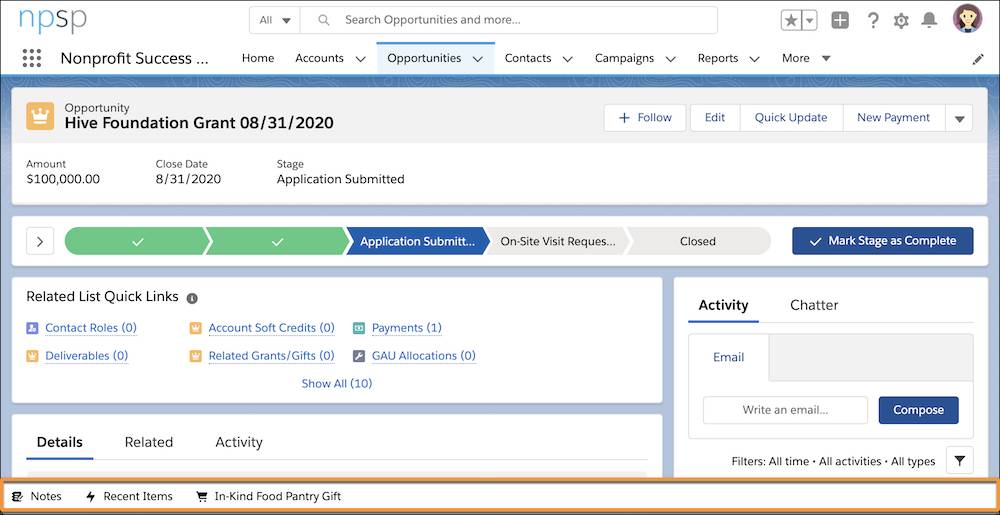Open Recent Items in the utility bar
Image resolution: width=1000 pixels, height=515 pixels.
tap(129, 496)
